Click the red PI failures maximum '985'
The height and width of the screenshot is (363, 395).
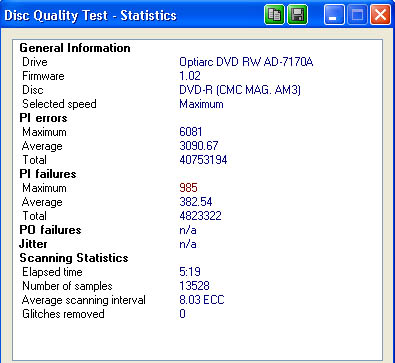point(188,188)
